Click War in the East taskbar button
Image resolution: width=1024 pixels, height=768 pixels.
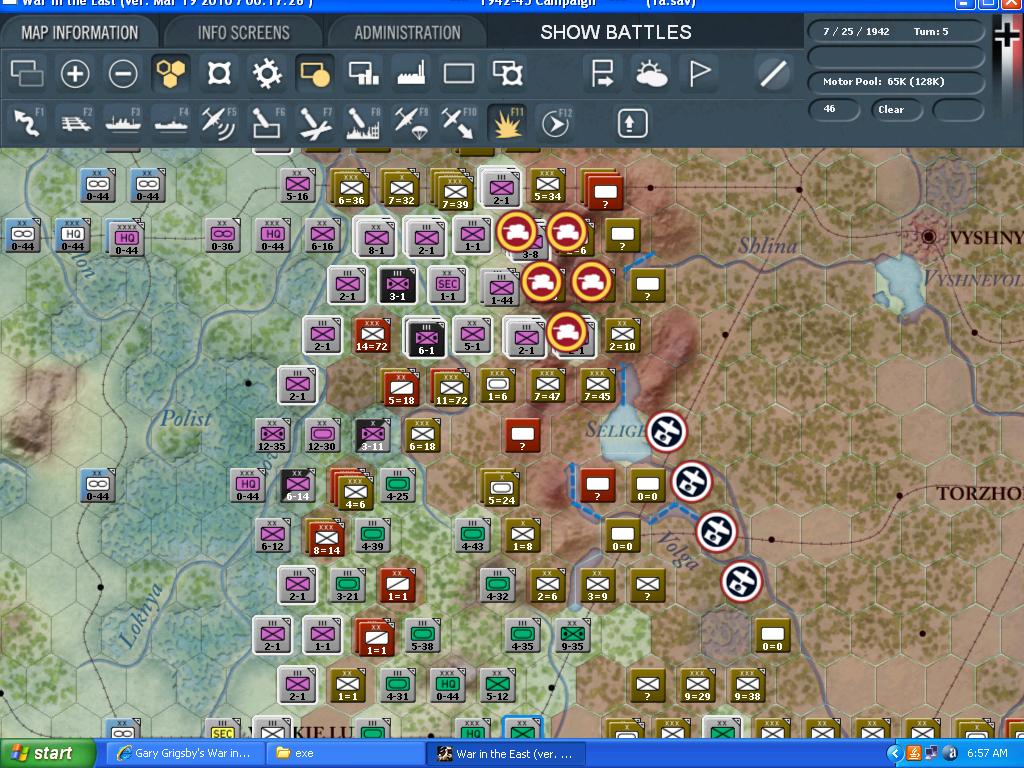click(507, 754)
